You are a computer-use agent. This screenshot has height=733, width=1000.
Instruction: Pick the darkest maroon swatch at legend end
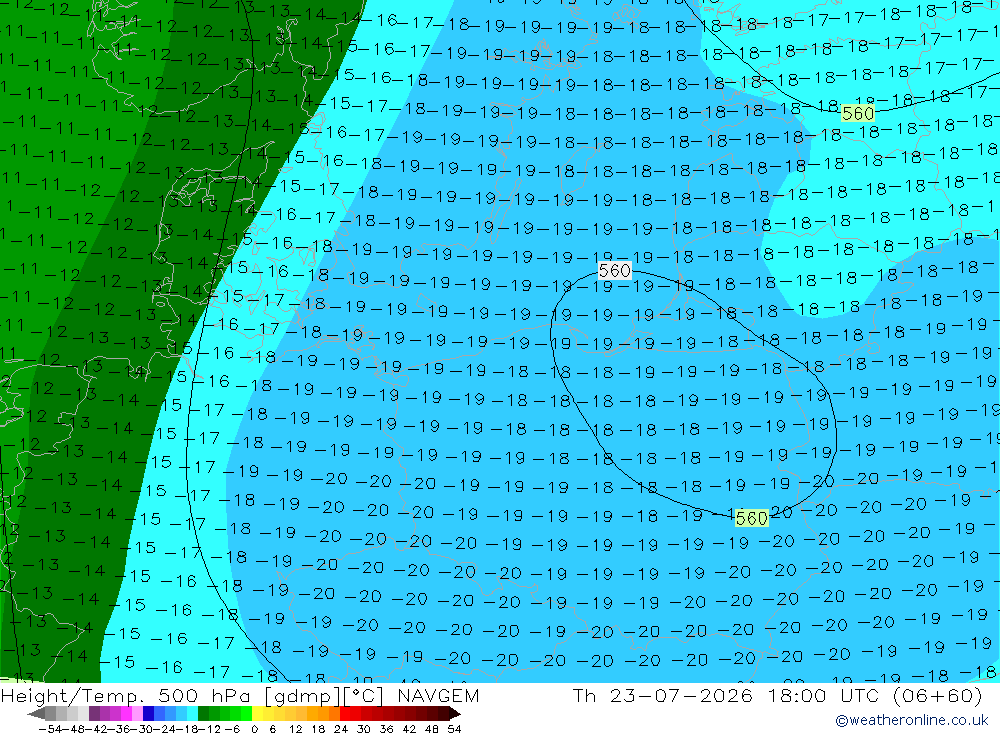point(443,713)
